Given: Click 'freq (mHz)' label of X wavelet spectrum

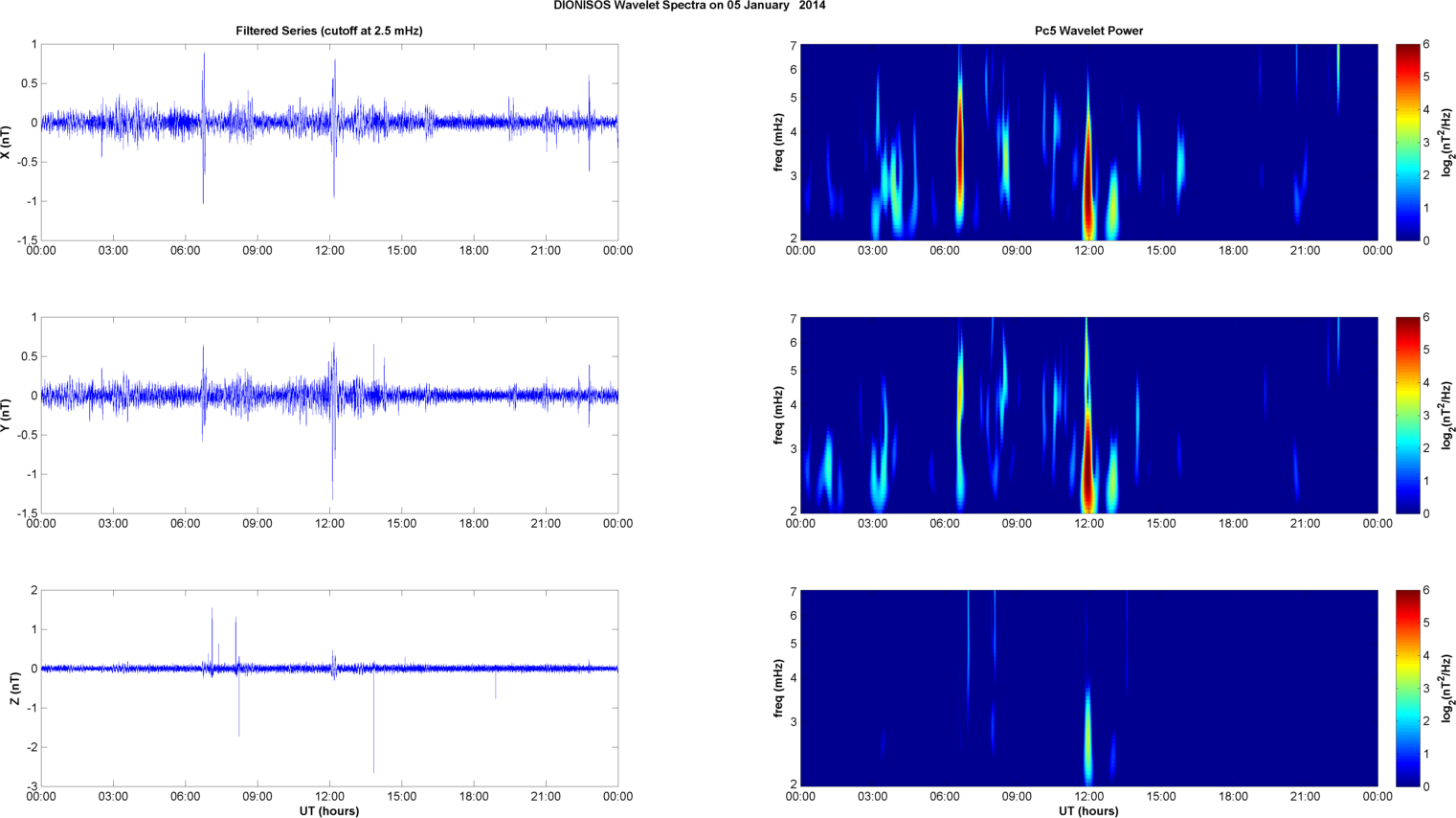Looking at the screenshot, I should [779, 142].
